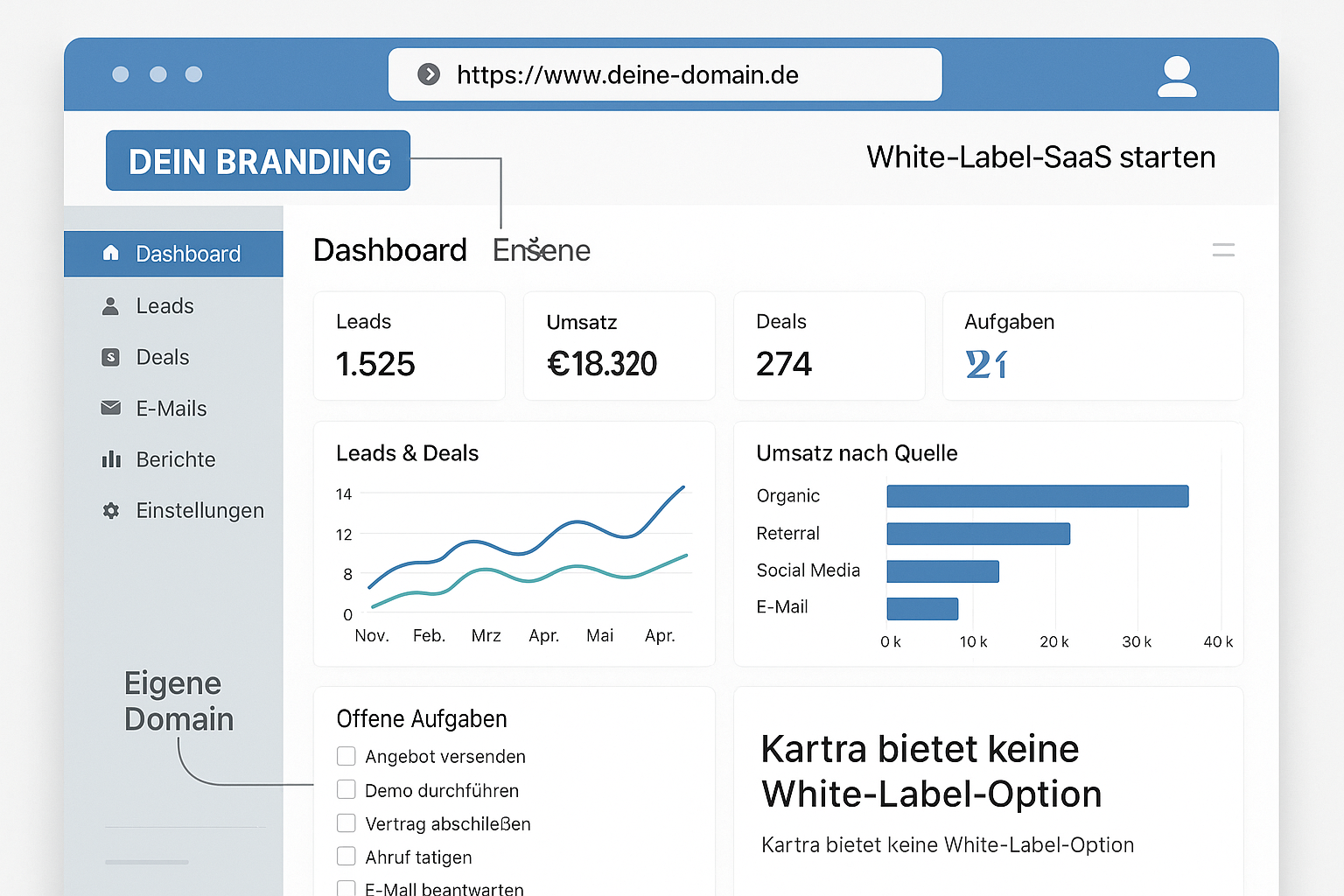Click the Dashboard page title

[390, 250]
